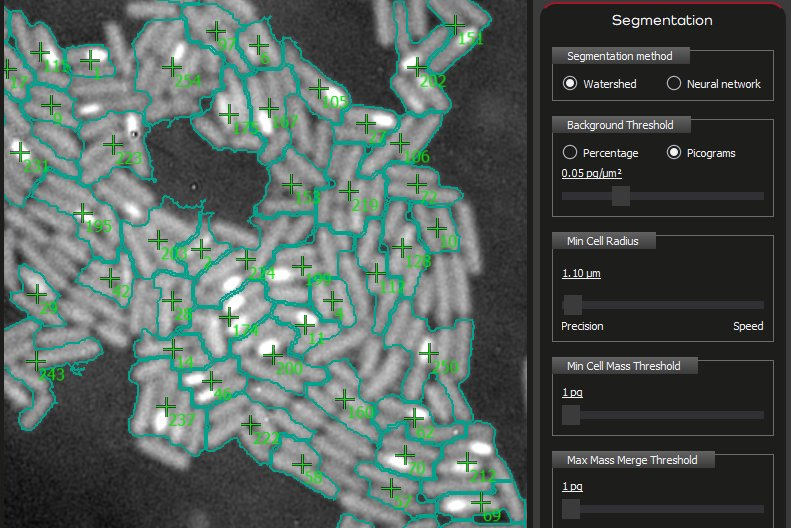The height and width of the screenshot is (528, 791).
Task: Click the cross marker of cell 292
Action: pos(417,67)
